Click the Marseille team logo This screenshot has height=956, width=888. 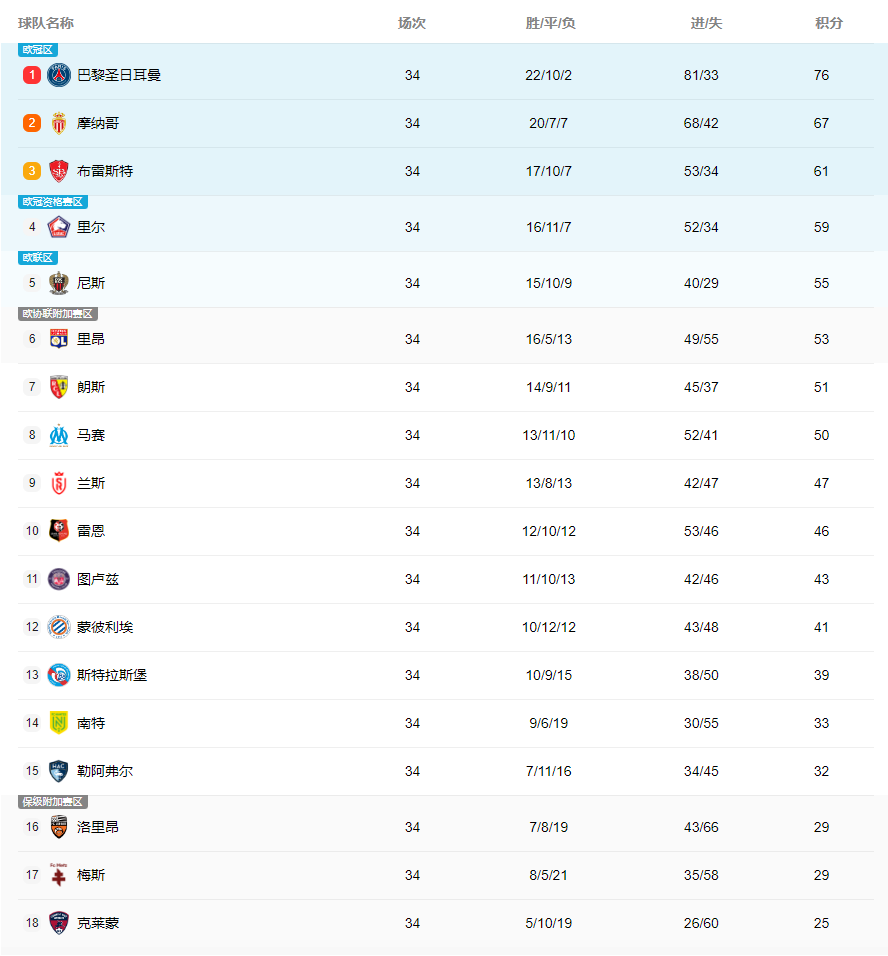(x=59, y=435)
